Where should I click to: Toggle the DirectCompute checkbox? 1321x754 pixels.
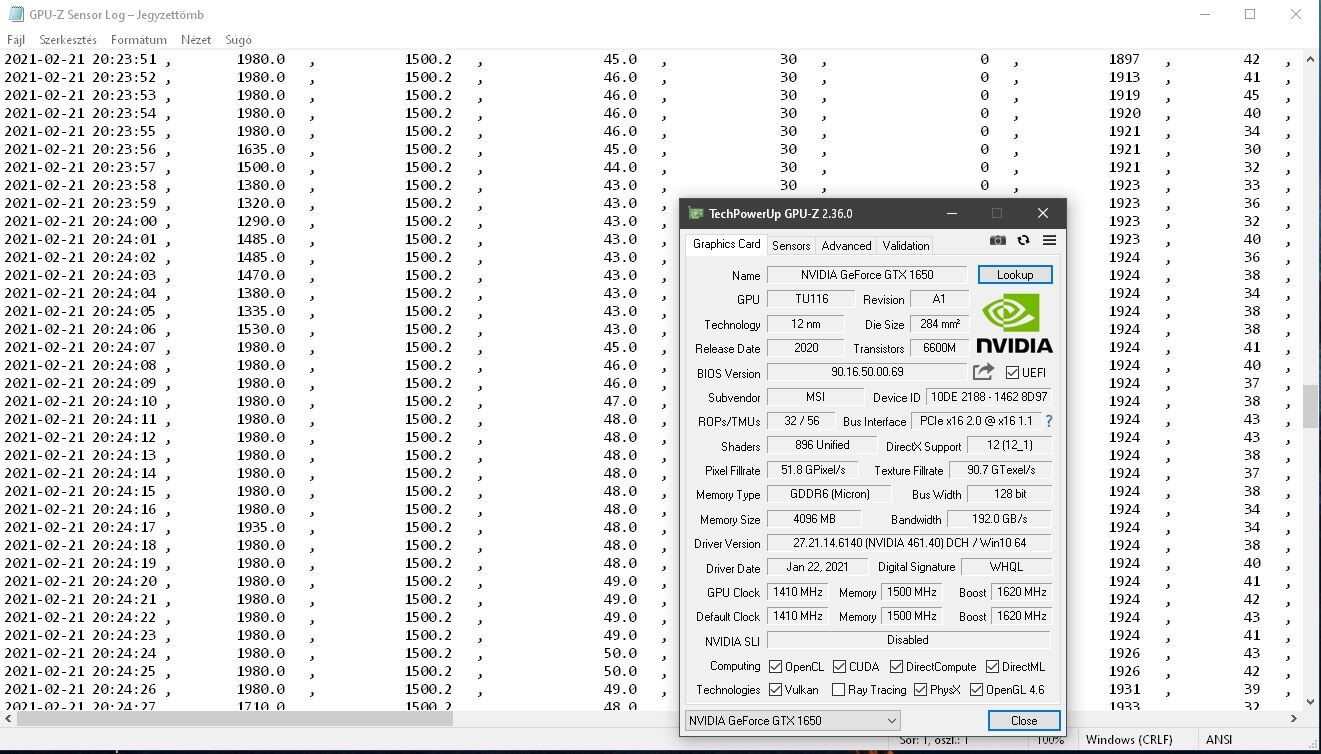(x=896, y=666)
